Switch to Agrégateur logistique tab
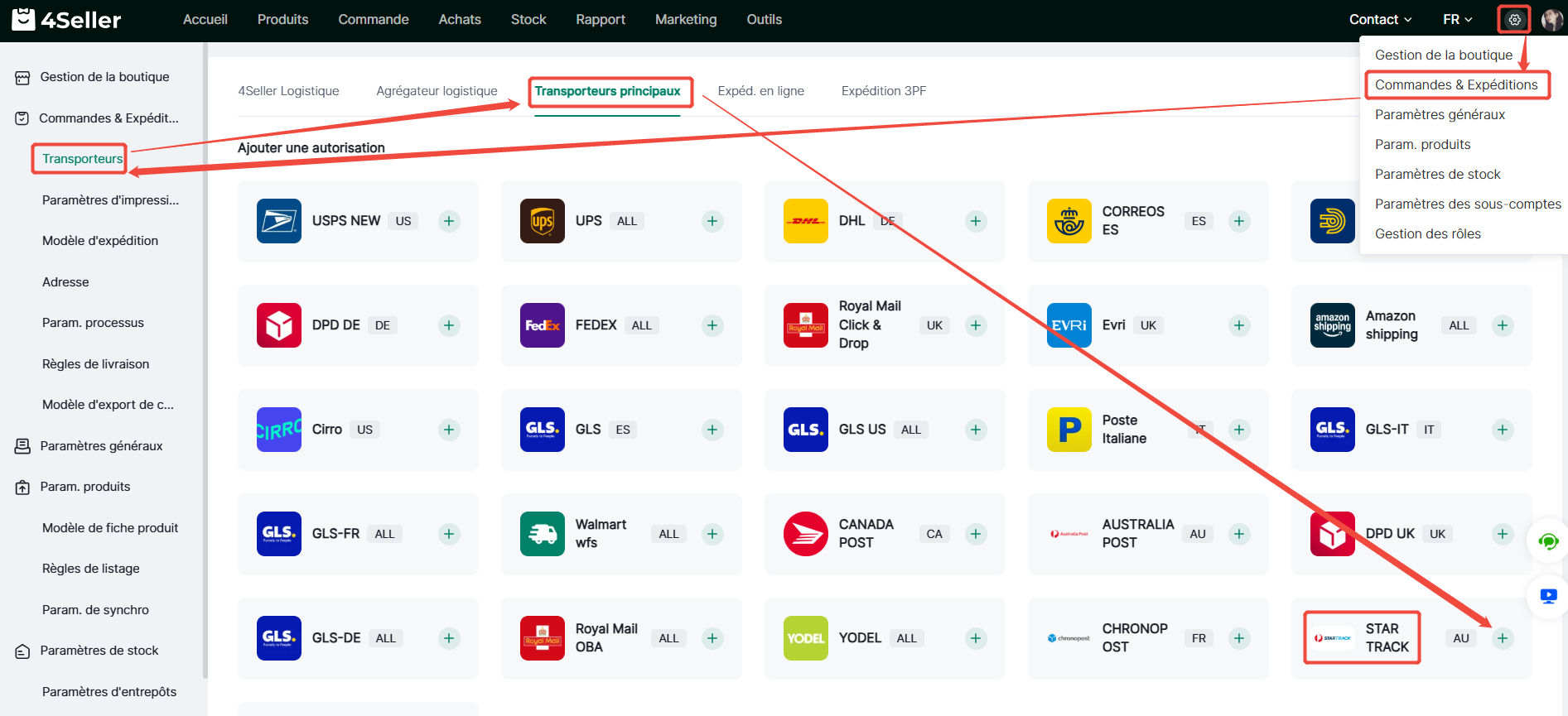 [437, 91]
